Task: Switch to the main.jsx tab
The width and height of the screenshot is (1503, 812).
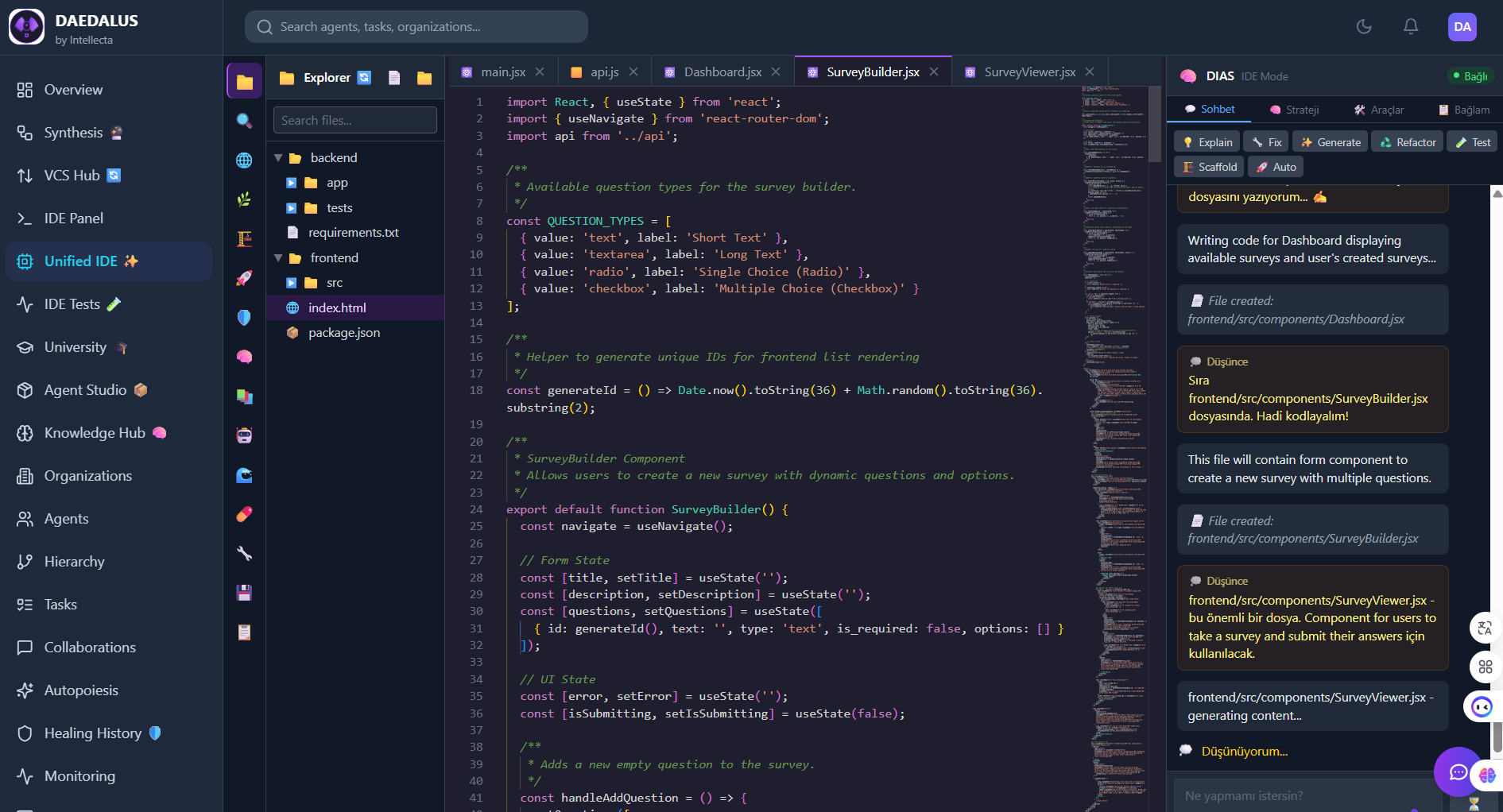Action: pyautogui.click(x=502, y=72)
